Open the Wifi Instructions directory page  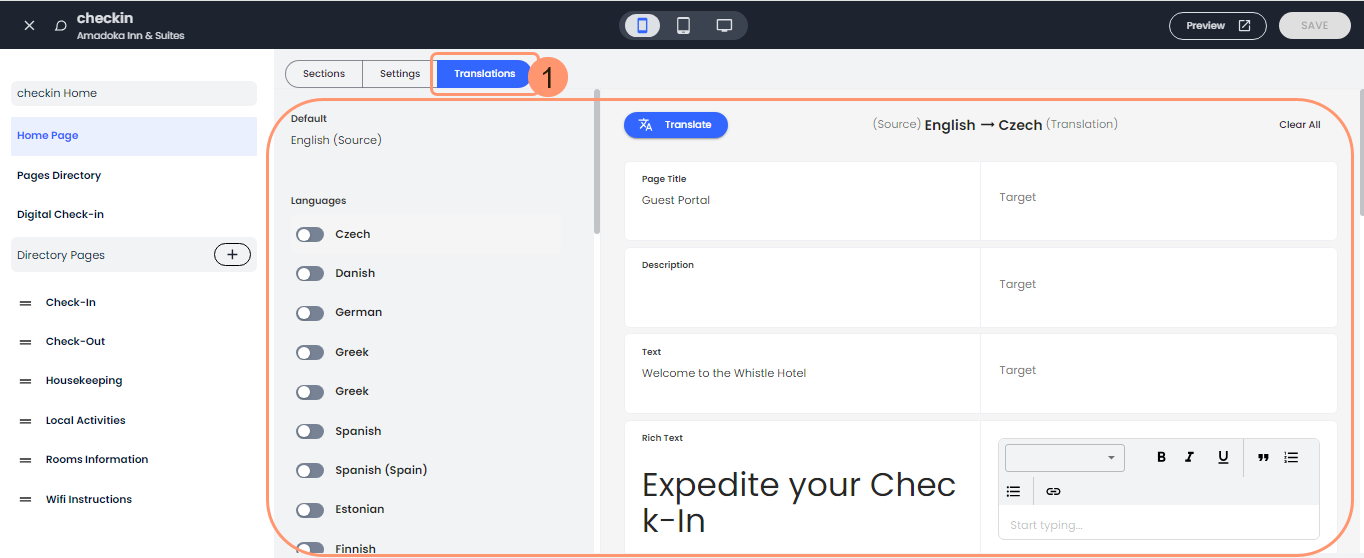[x=88, y=499]
